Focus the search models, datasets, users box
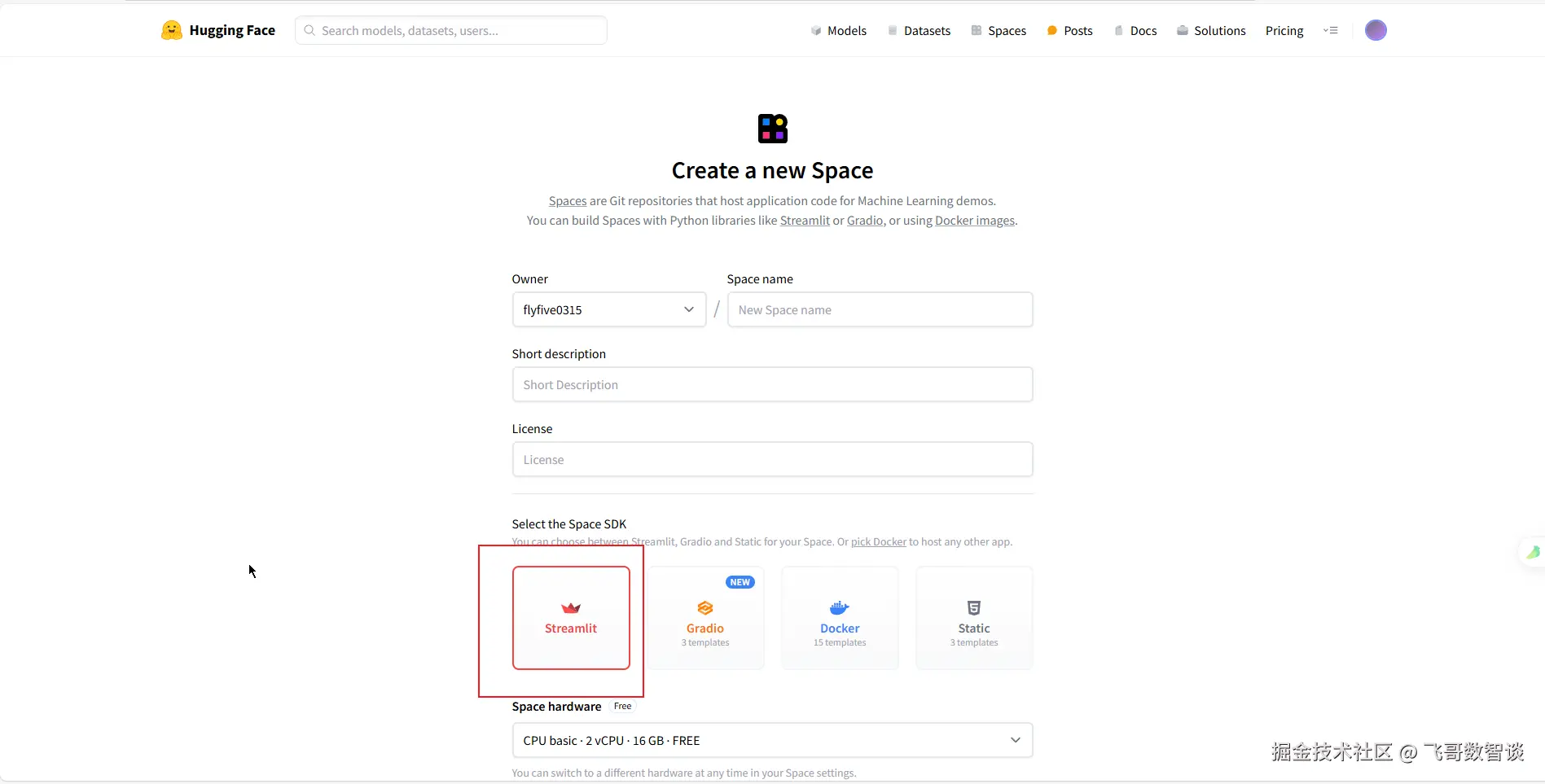The height and width of the screenshot is (784, 1545). pyautogui.click(x=451, y=30)
